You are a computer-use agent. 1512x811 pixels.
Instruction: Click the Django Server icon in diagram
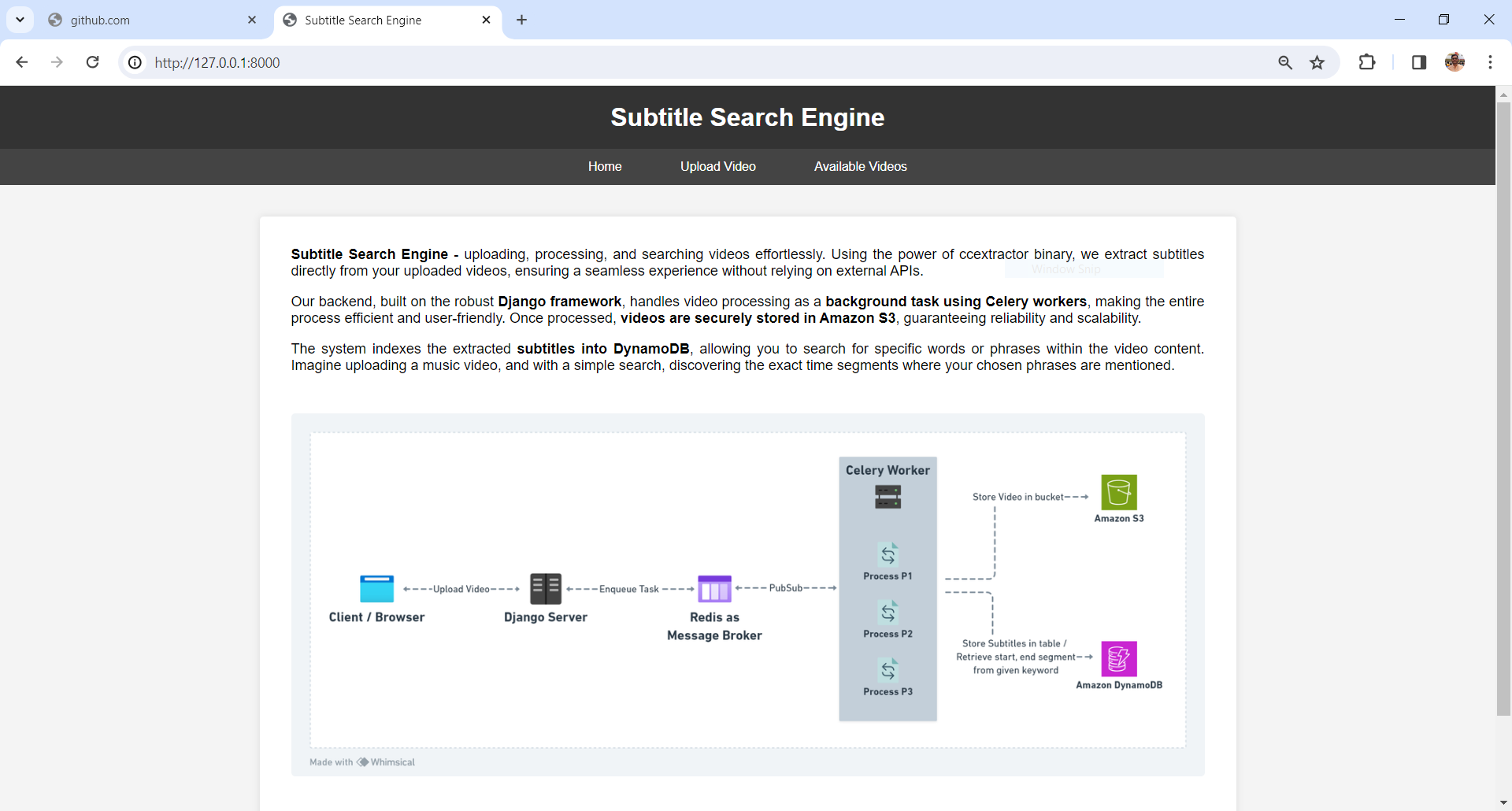click(x=546, y=588)
